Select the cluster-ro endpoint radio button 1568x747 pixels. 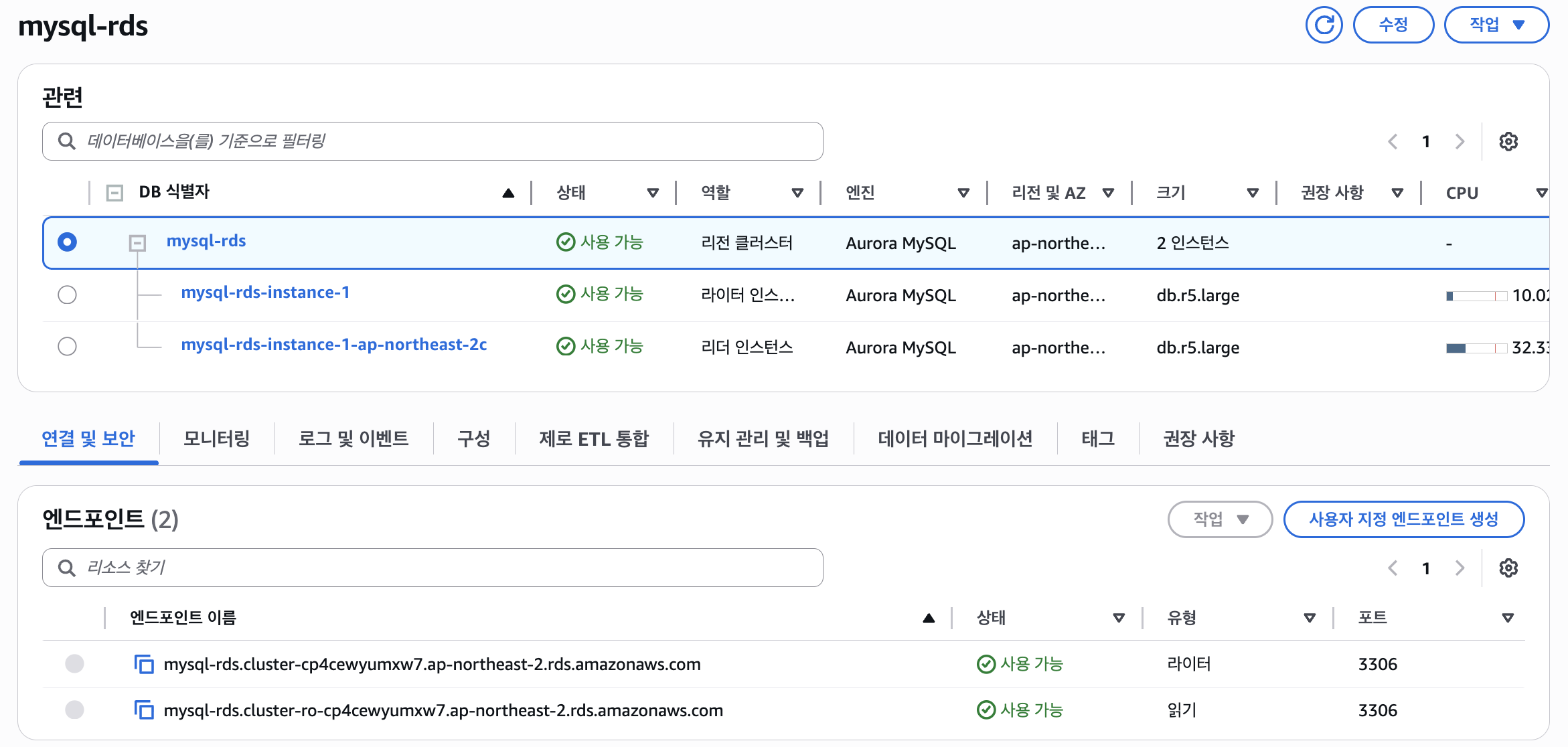pyautogui.click(x=74, y=710)
